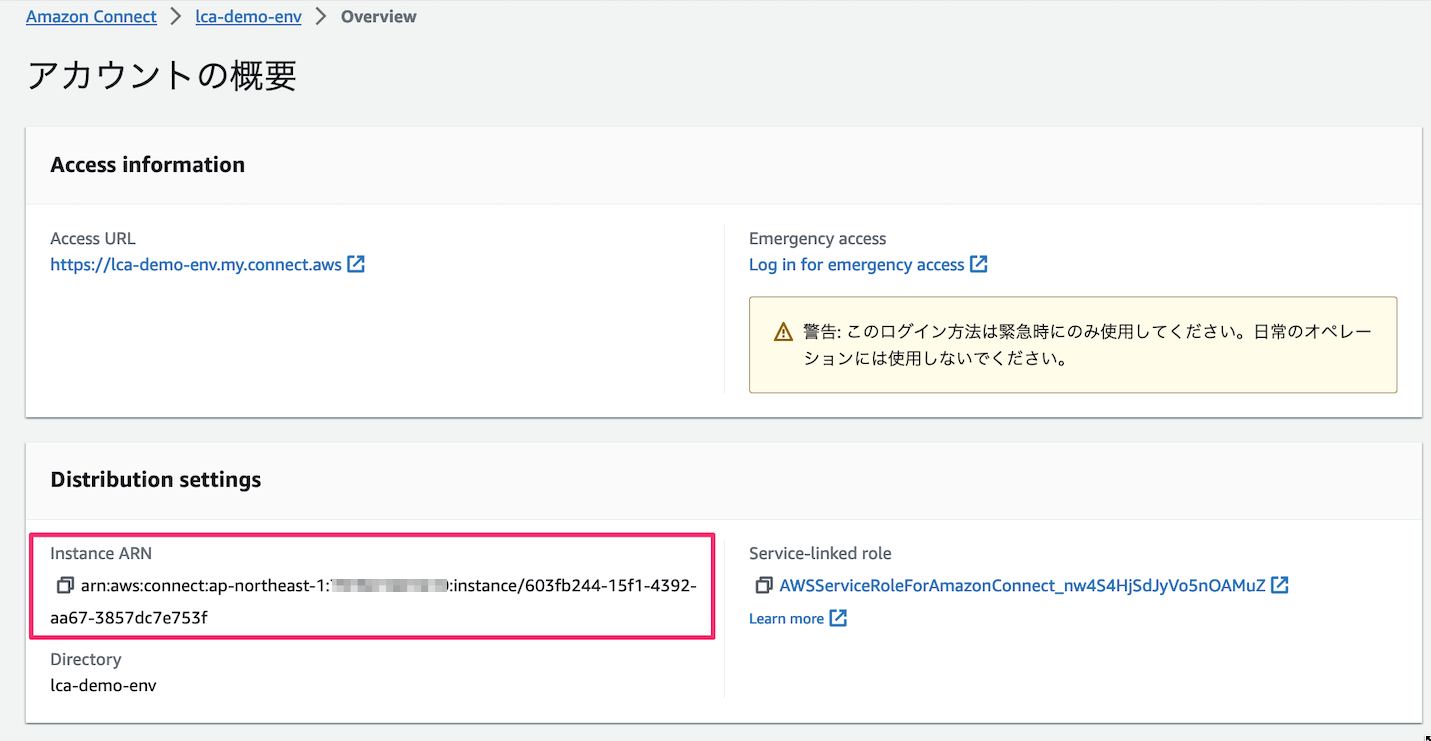Click the Learn more link

[786, 619]
